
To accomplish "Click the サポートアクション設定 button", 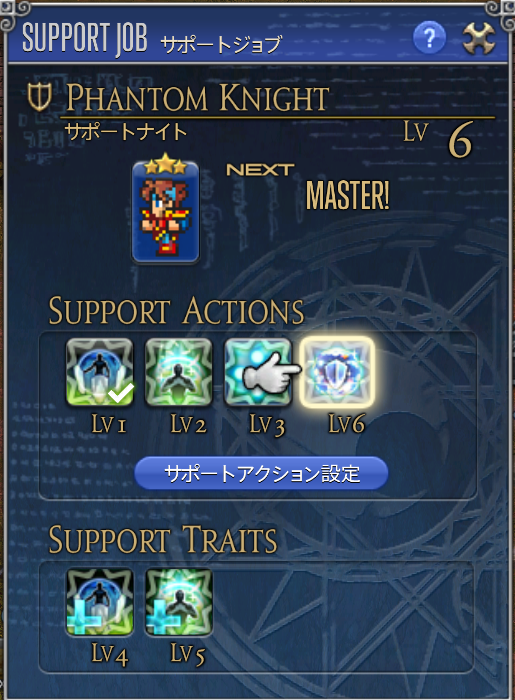I will tap(261, 473).
